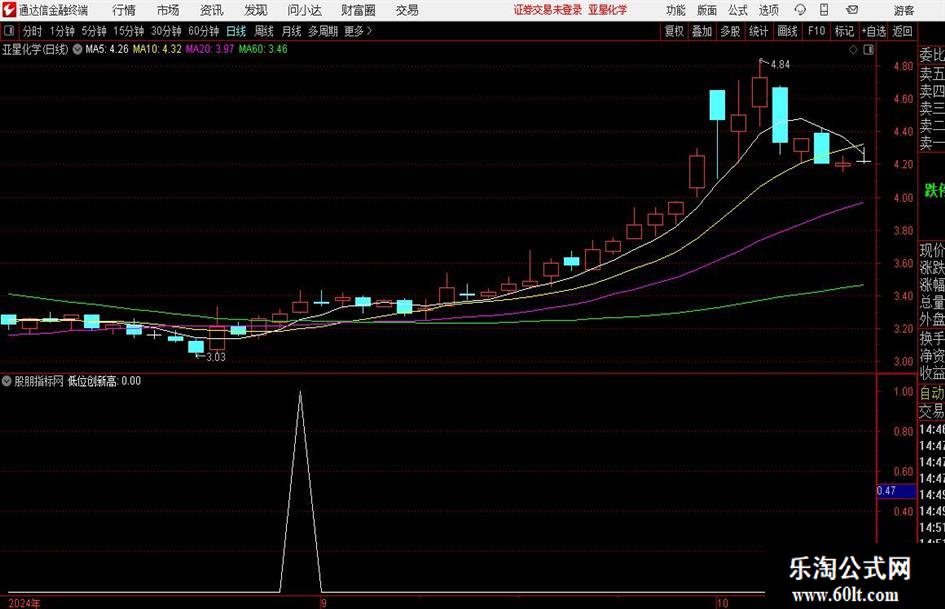
Task: Open the customer service headset icon
Action: point(800,10)
